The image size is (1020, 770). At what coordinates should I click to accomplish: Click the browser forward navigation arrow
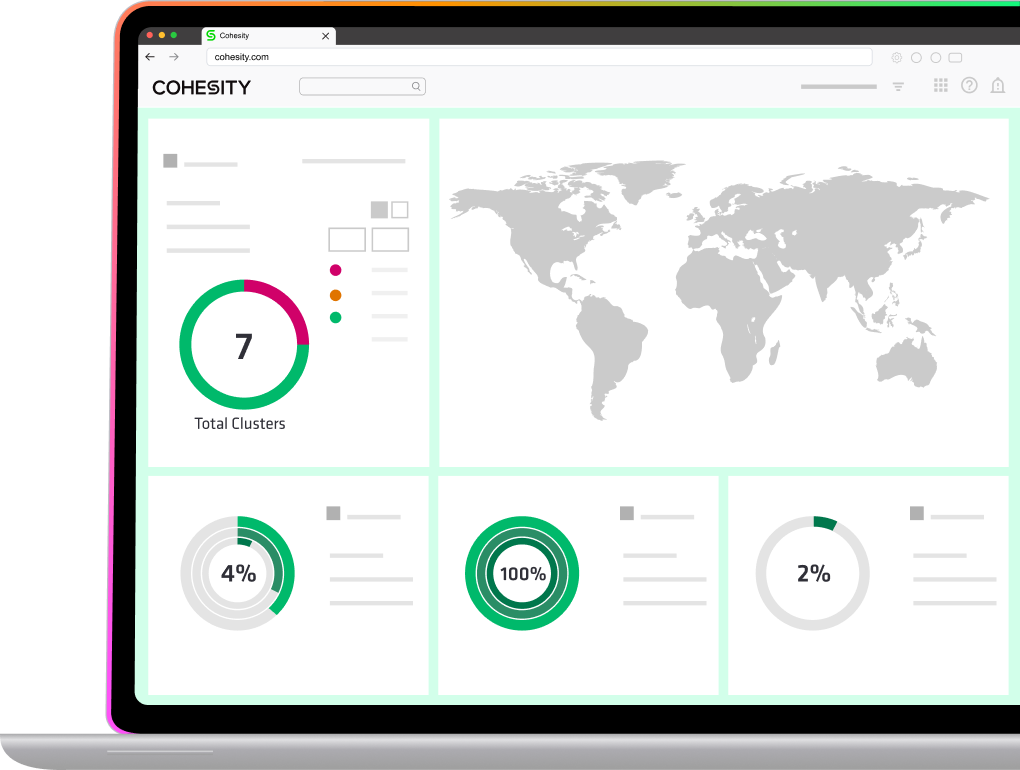(x=175, y=57)
